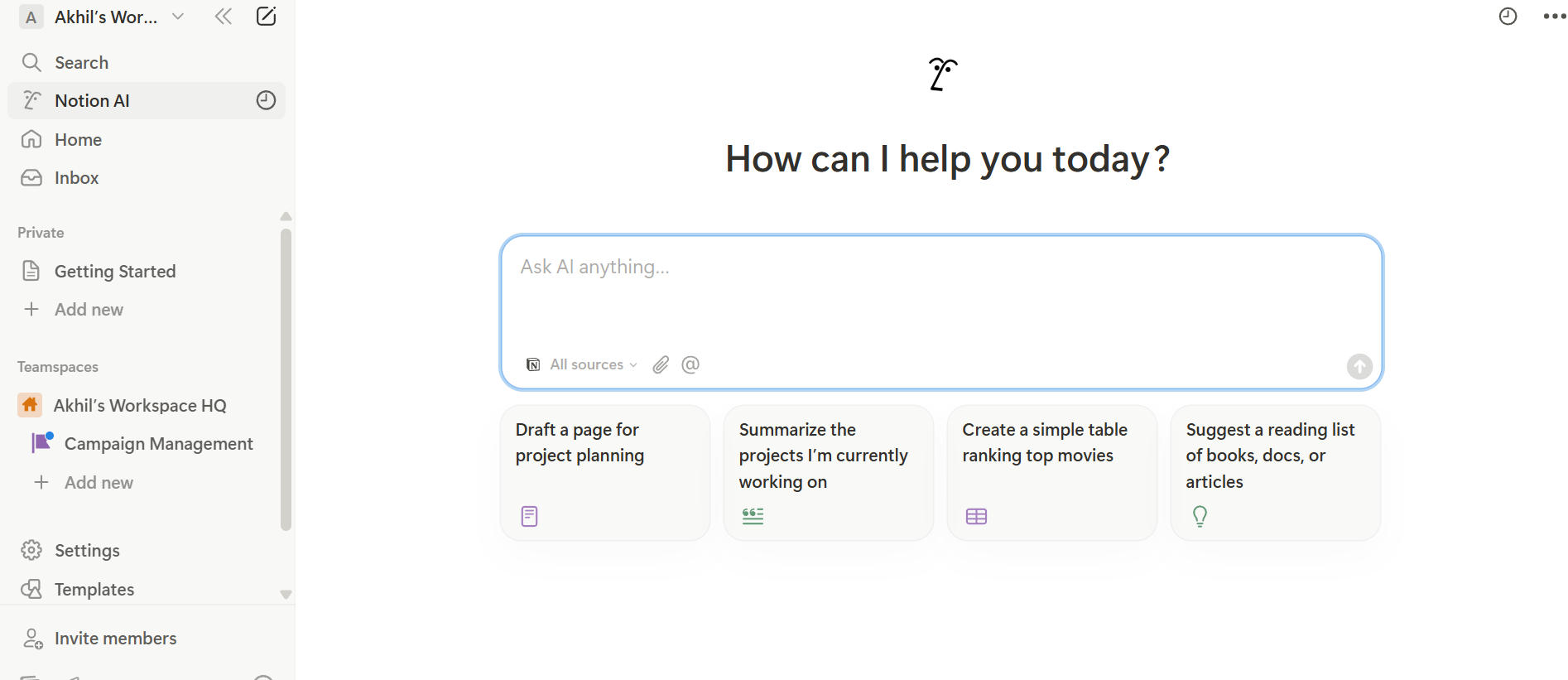Viewport: 1568px width, 680px height.
Task: Open chat history clock beside Notion AI
Action: [266, 100]
